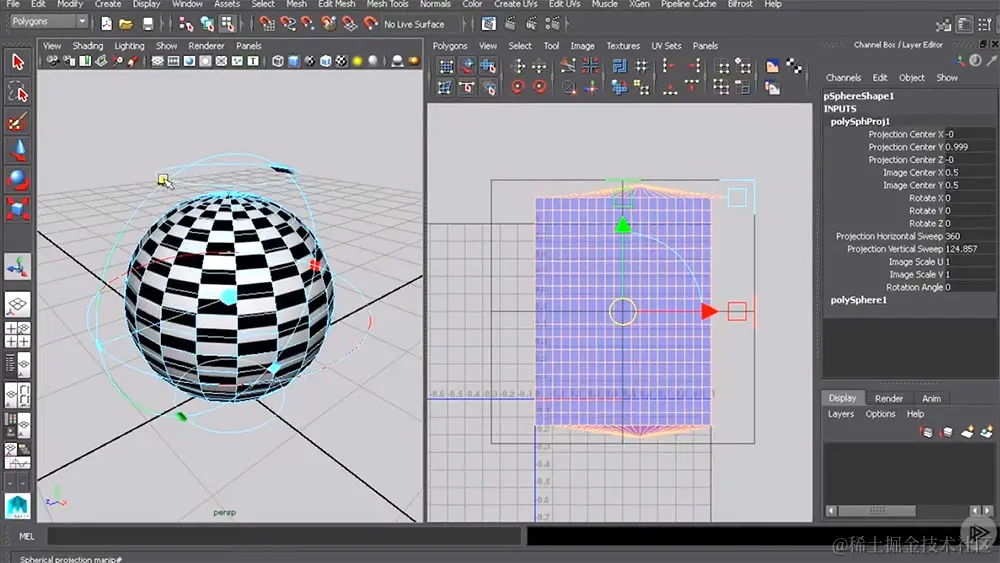Open the Polygons menu set dropdown
Image resolution: width=1000 pixels, height=563 pixels.
pyautogui.click(x=48, y=21)
